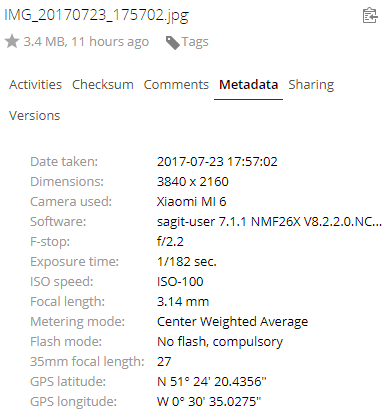Open the Activities tab
This screenshot has height=416, width=385.
(x=35, y=85)
